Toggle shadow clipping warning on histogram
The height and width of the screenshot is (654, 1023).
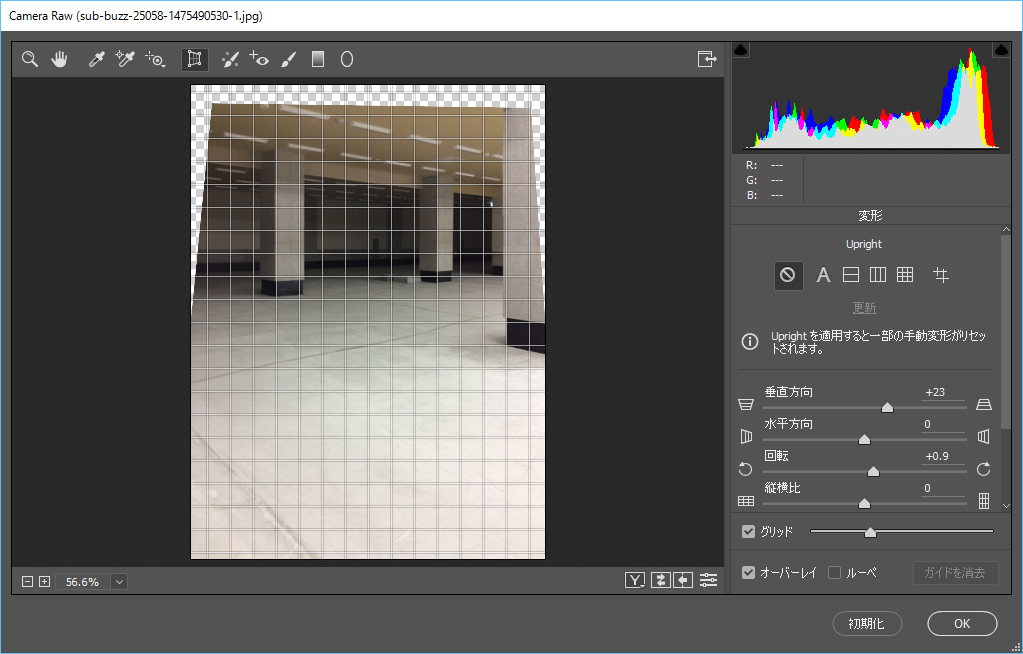[741, 50]
